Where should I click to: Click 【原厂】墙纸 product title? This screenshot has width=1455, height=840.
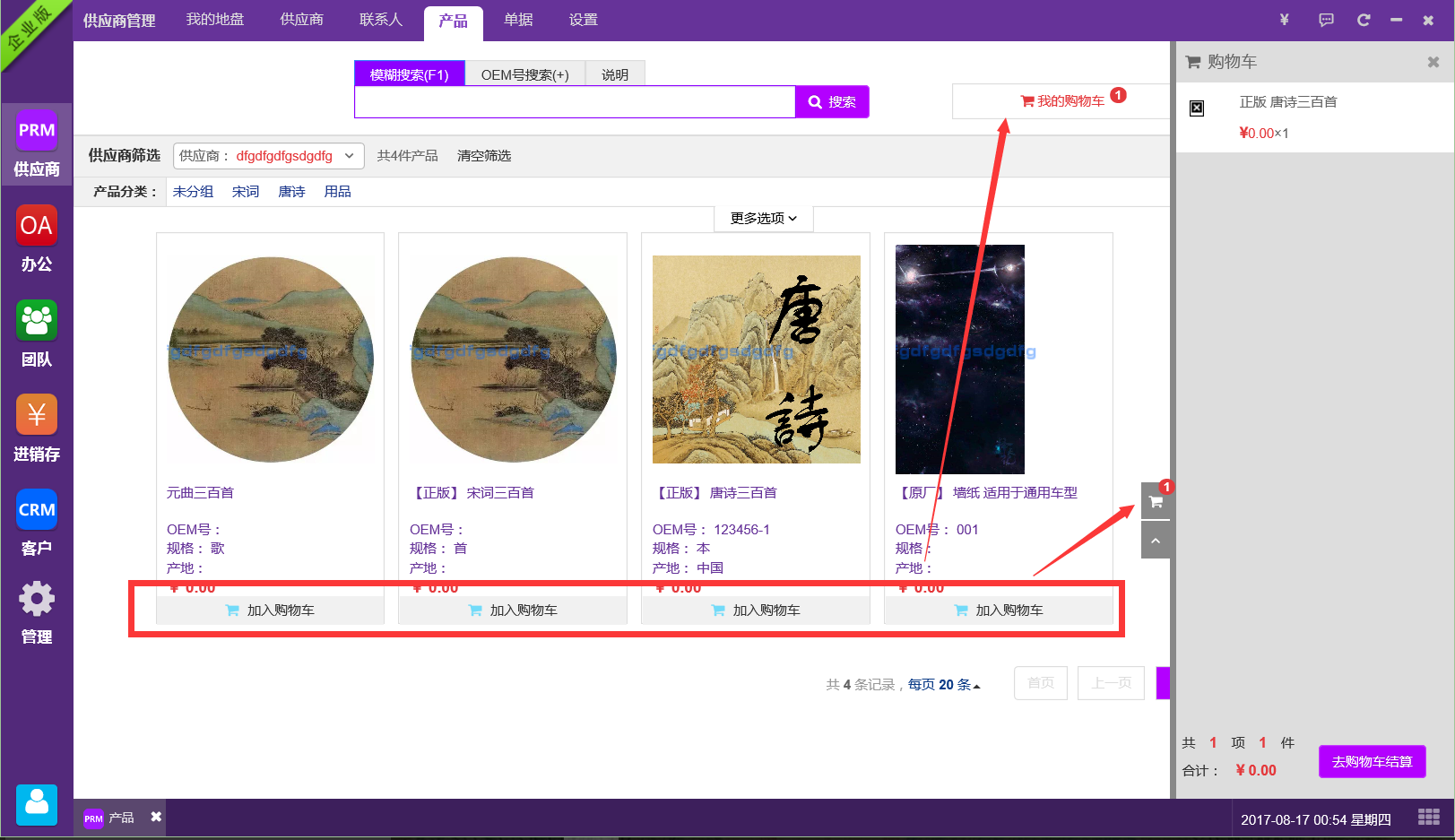coord(987,493)
